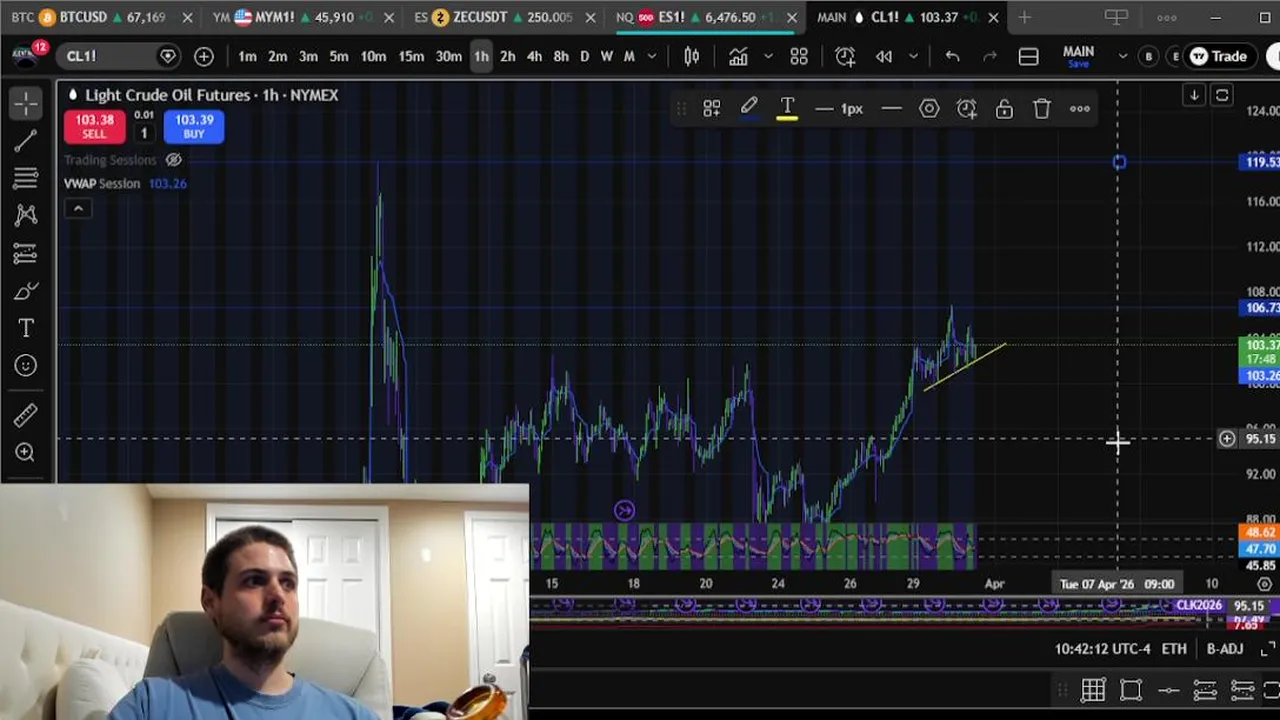Click the price axis plus button at 95.15

1226,439
